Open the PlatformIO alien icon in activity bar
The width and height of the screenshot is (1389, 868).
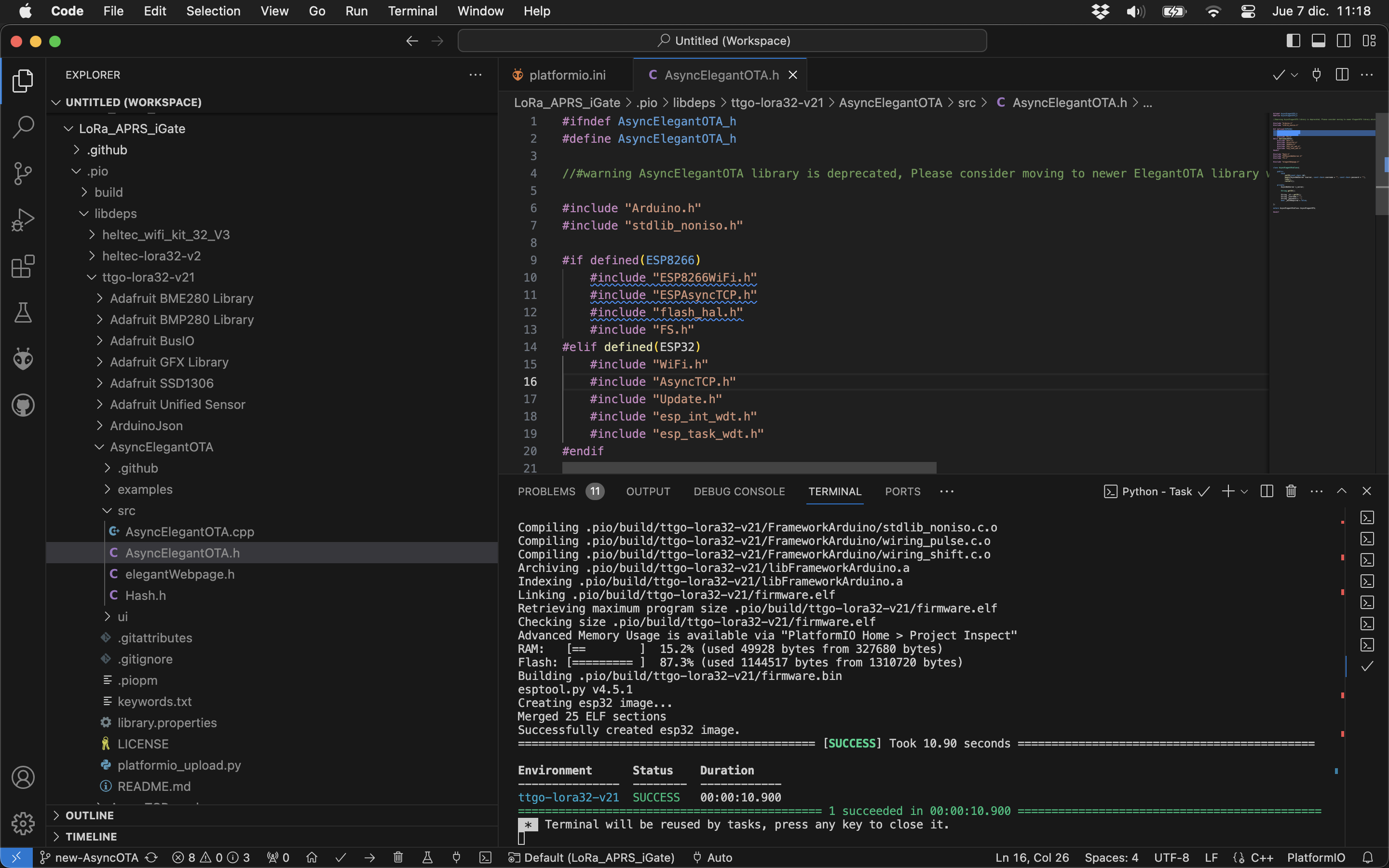pyautogui.click(x=23, y=359)
